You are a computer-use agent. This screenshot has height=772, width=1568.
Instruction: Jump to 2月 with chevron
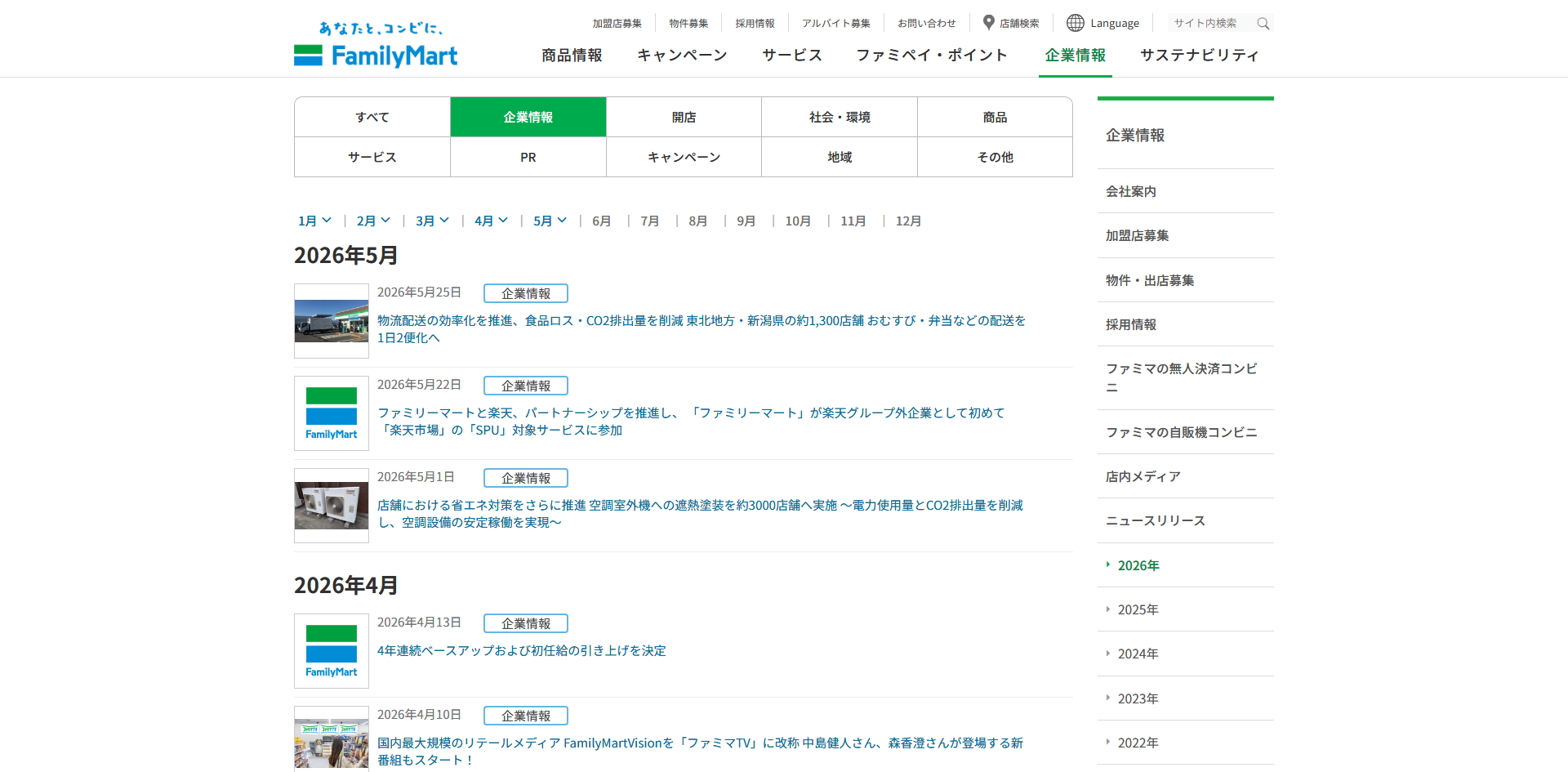(373, 221)
